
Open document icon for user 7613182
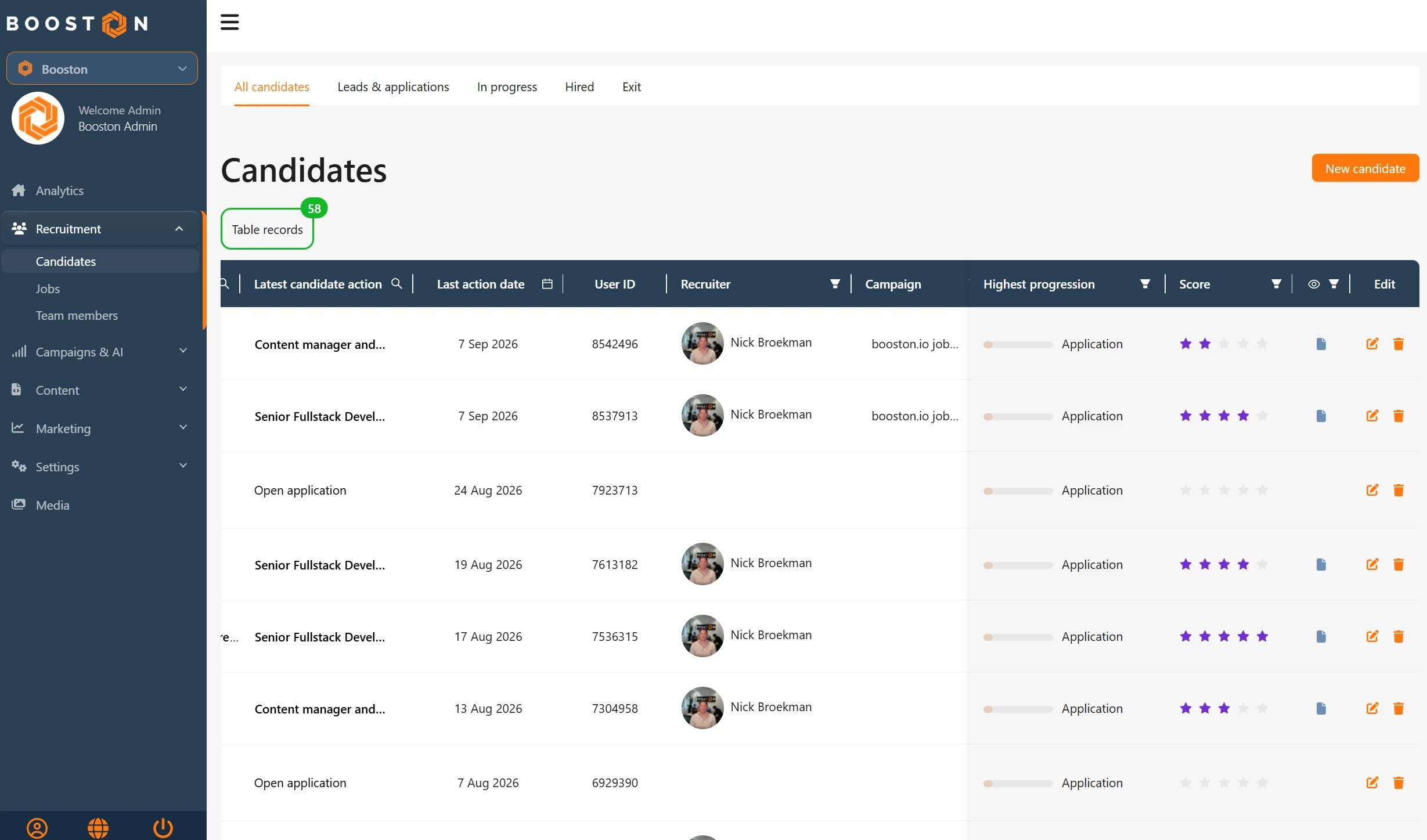(1321, 564)
